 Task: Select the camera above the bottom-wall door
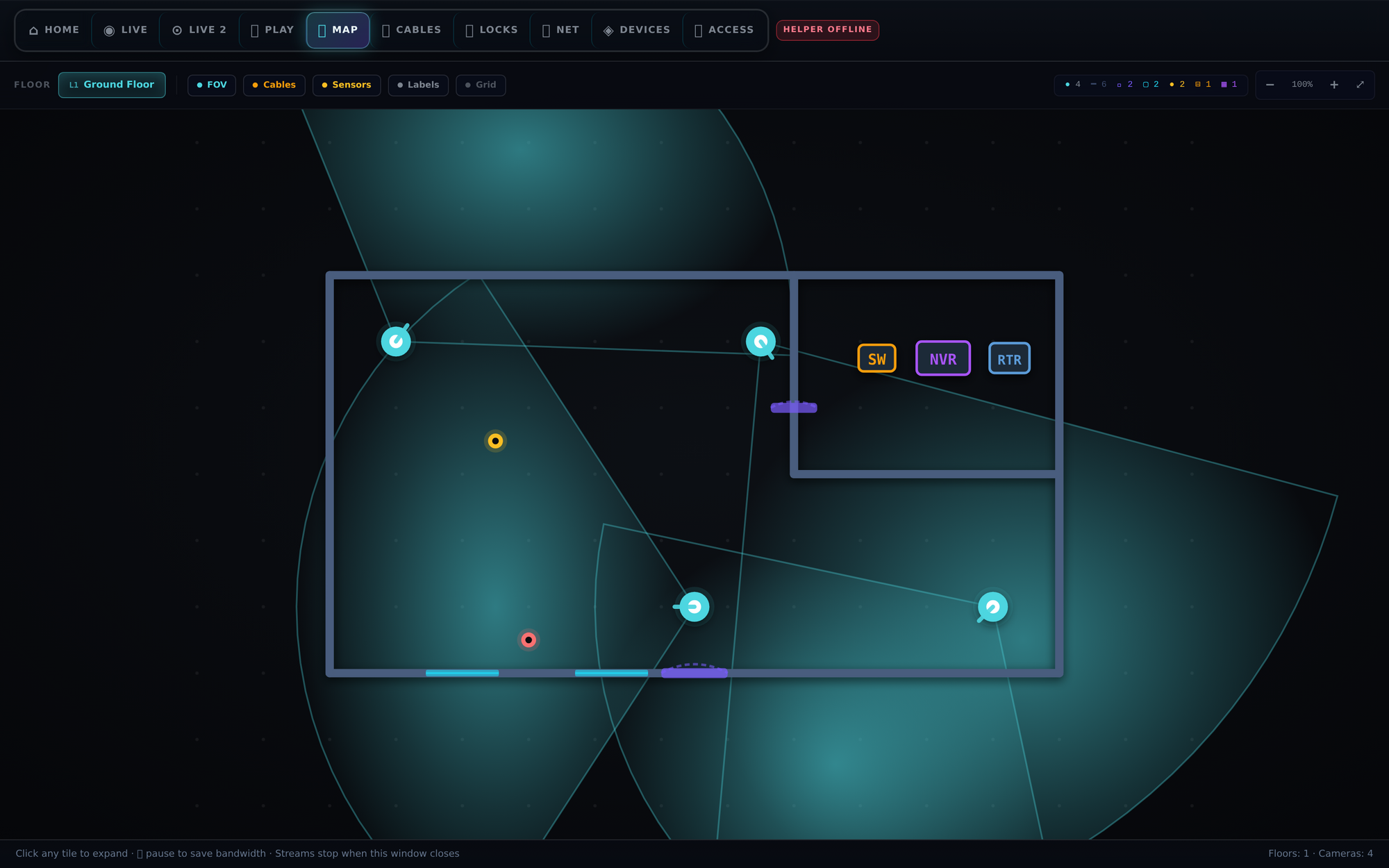(694, 607)
